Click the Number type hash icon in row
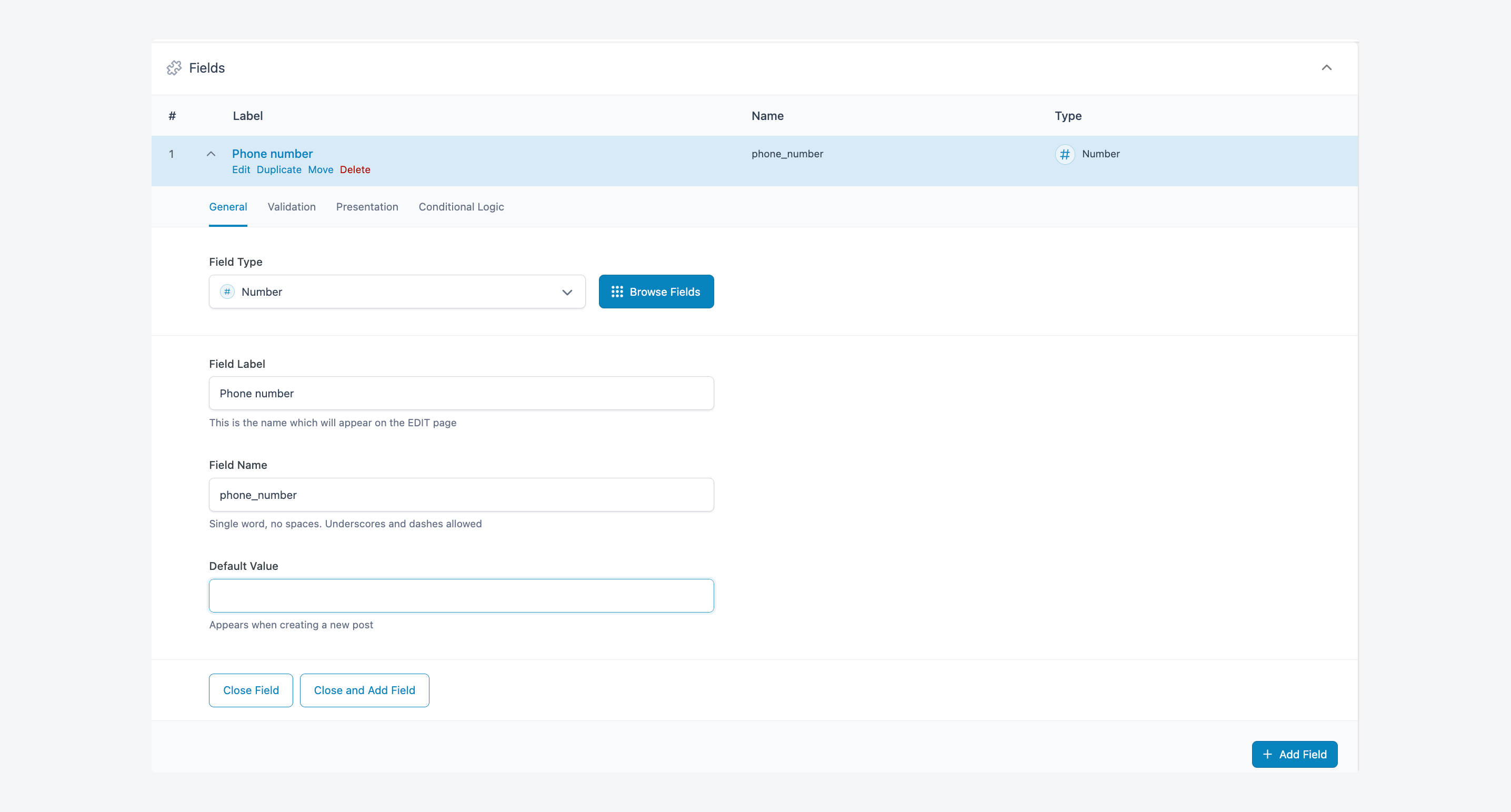The width and height of the screenshot is (1511, 812). pos(1065,154)
